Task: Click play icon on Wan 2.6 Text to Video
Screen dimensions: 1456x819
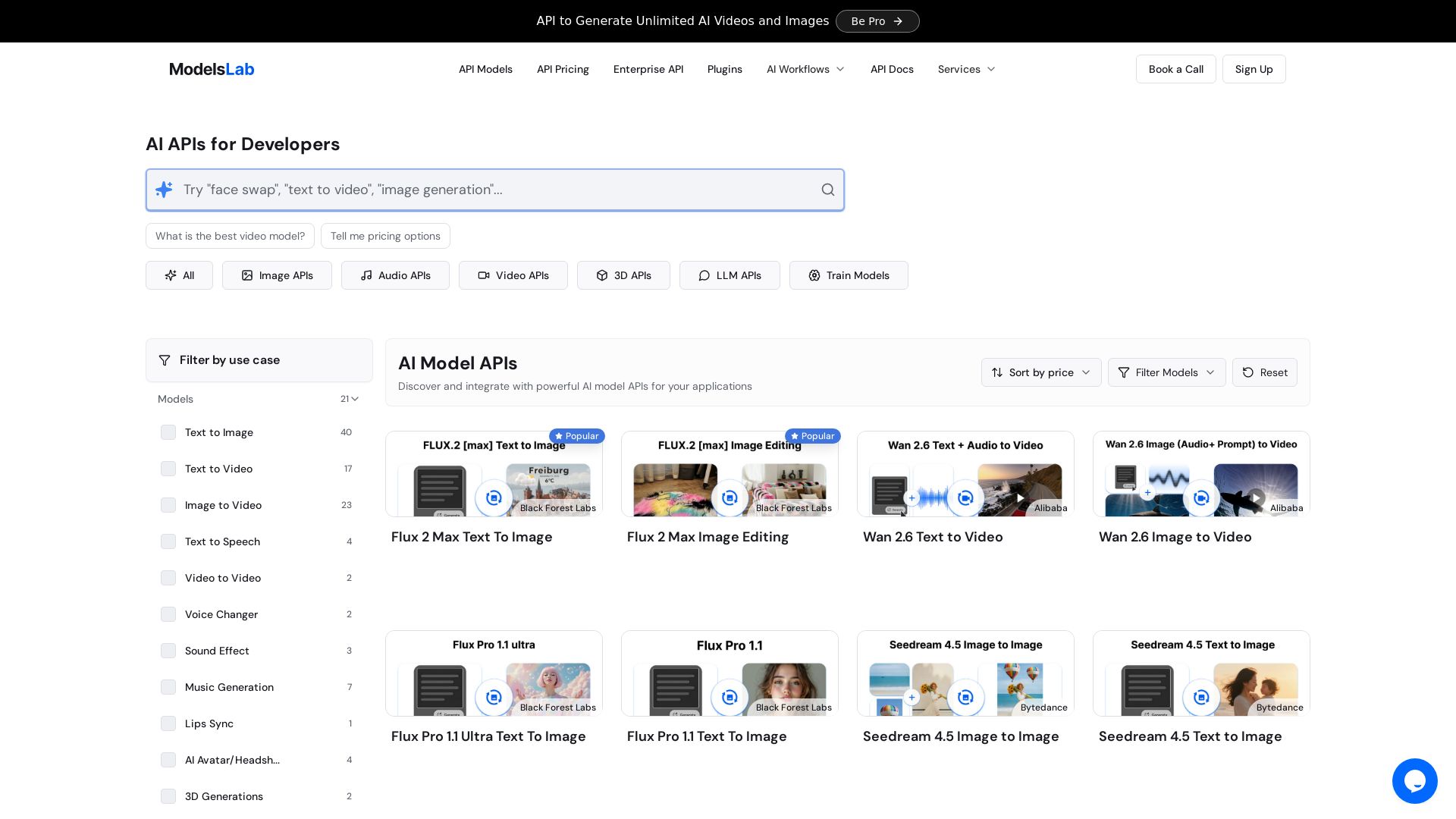Action: tap(1021, 498)
